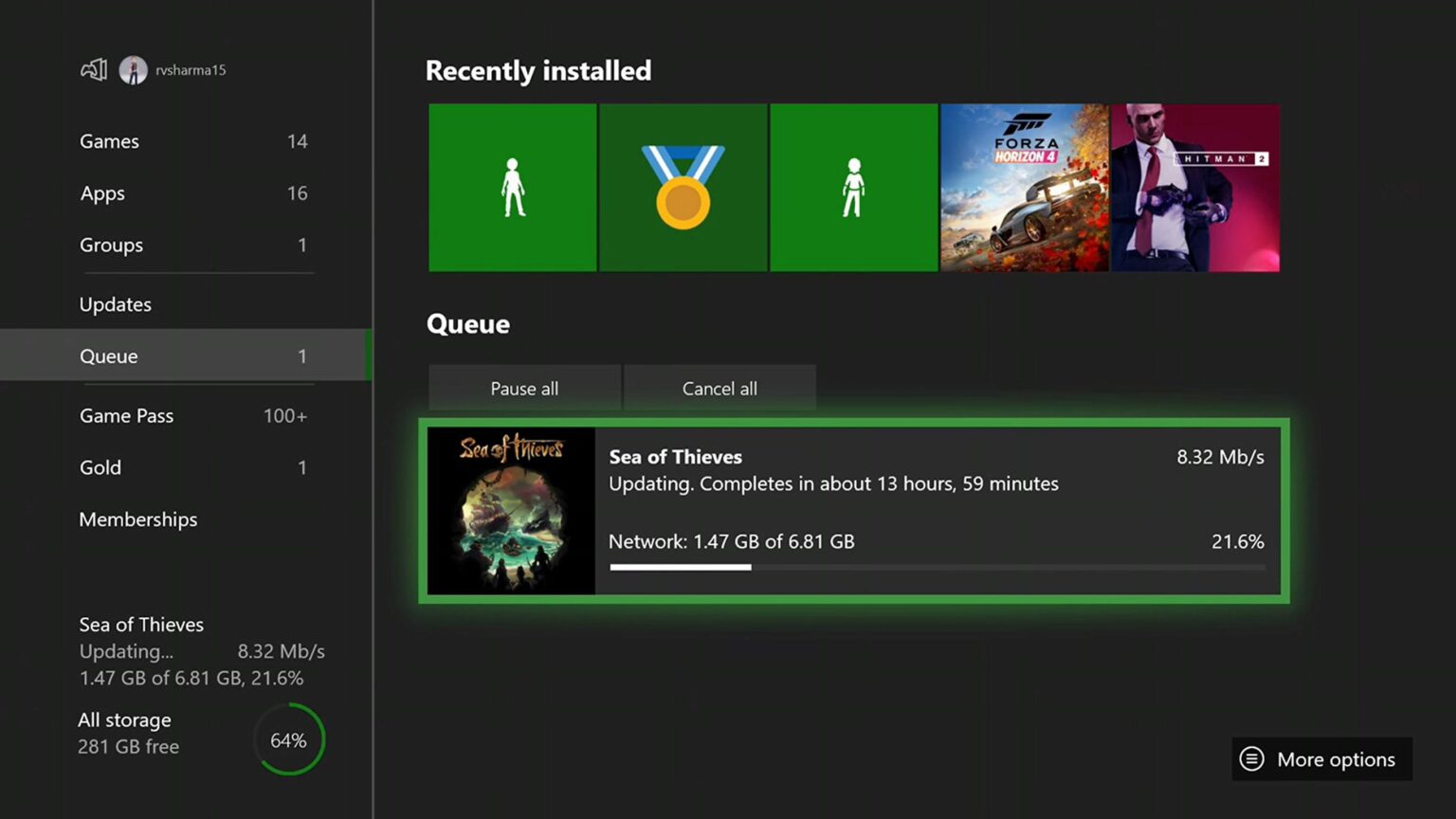Click the 281 GB free text
Viewport: 1456px width, 819px height.
tap(128, 747)
